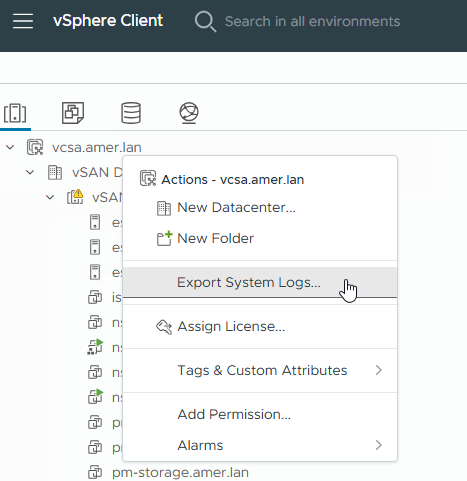Click the New Folder plus icon

[164, 238]
